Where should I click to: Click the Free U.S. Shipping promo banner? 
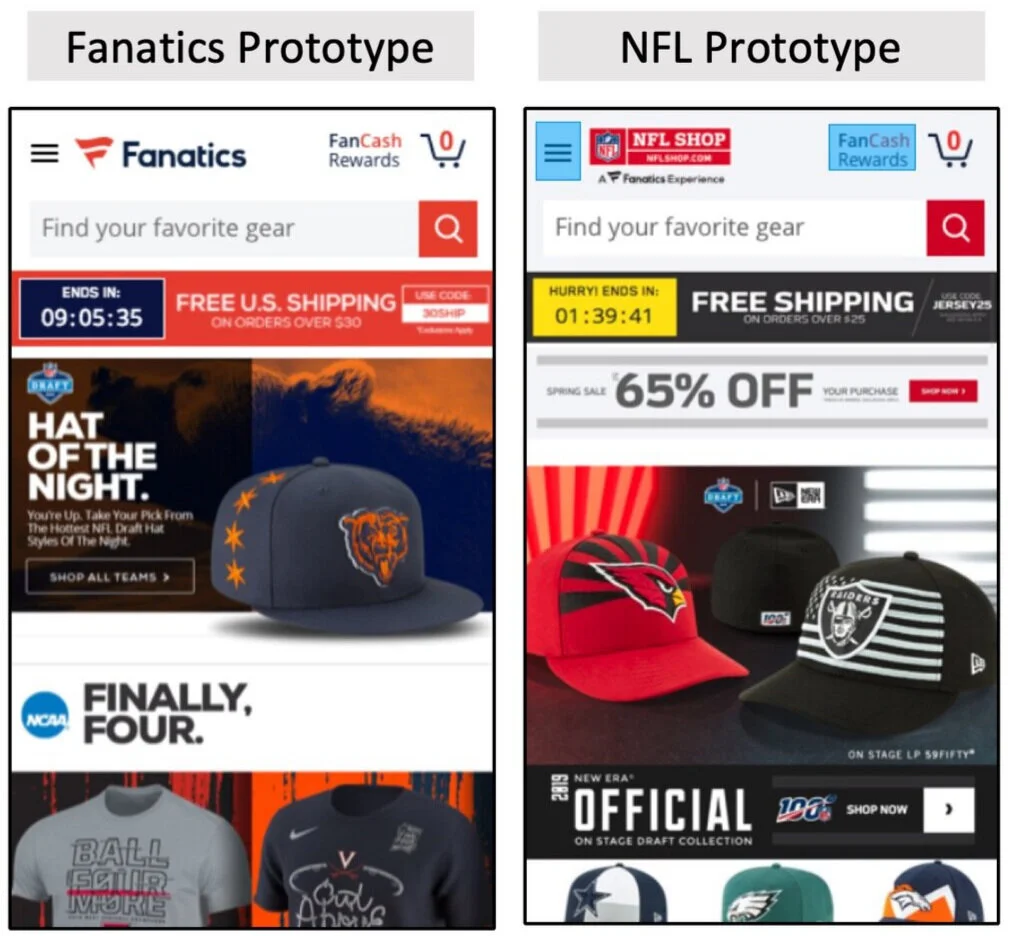point(252,309)
